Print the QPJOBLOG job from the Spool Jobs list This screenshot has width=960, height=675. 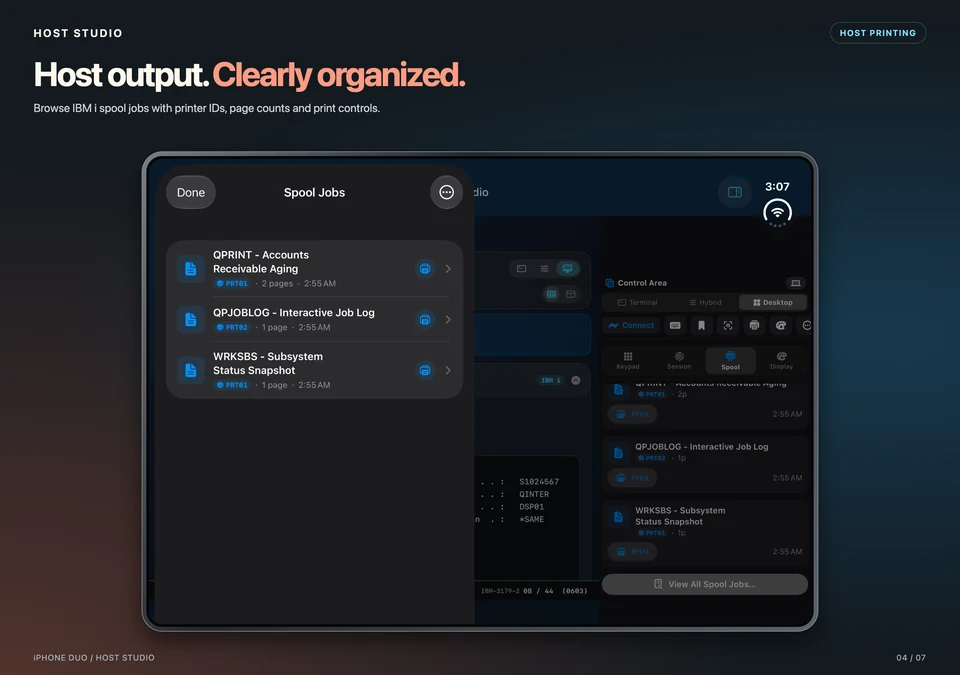click(x=425, y=319)
